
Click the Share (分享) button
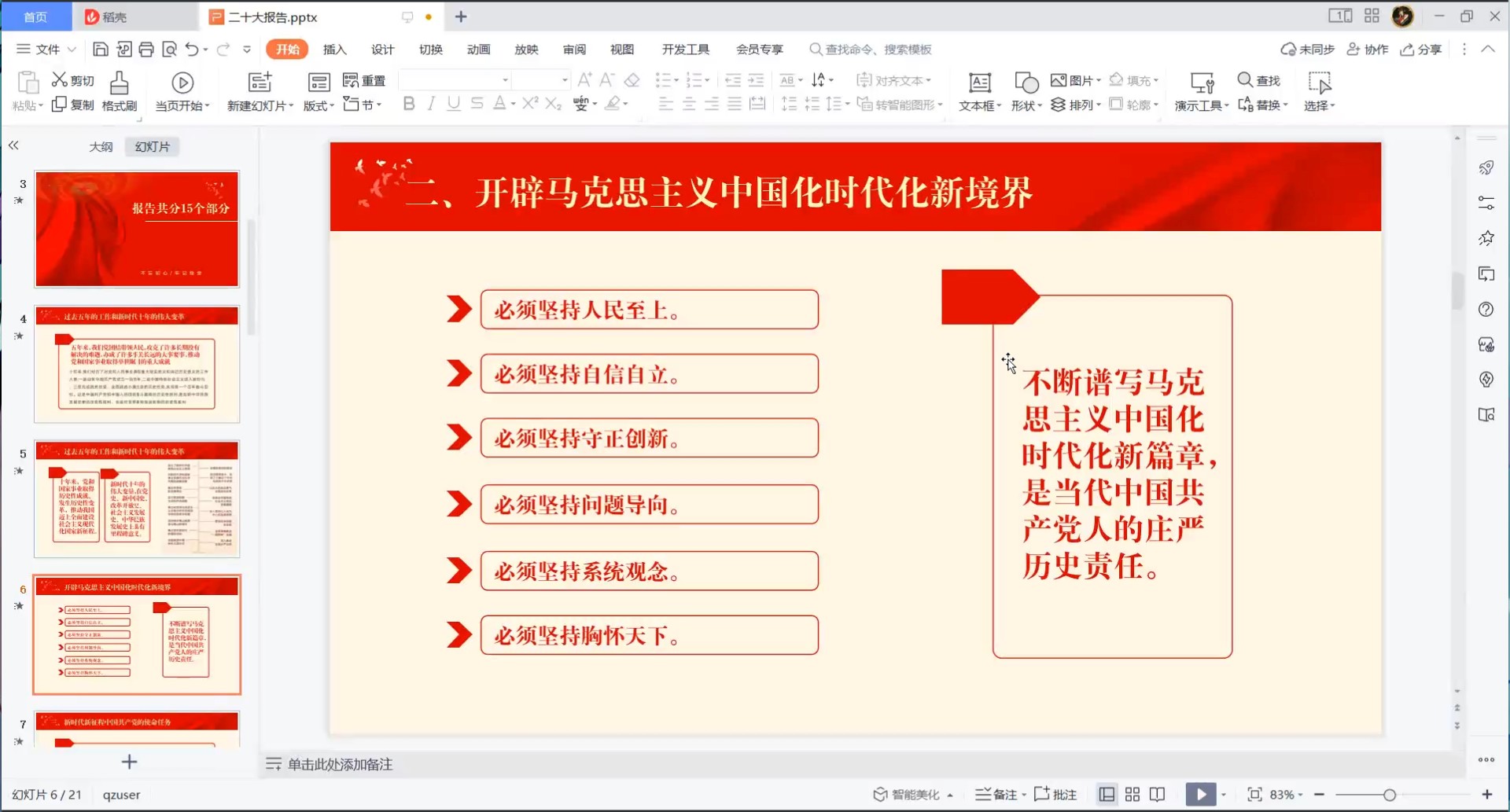tap(1420, 50)
